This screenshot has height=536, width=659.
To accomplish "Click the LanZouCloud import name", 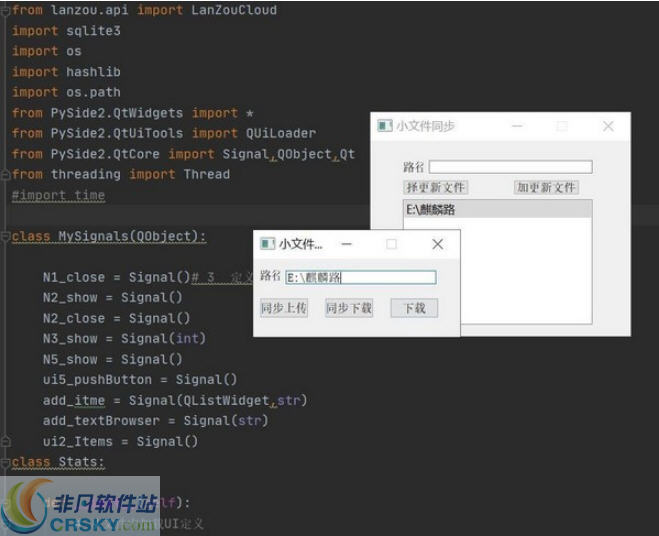I will [234, 10].
